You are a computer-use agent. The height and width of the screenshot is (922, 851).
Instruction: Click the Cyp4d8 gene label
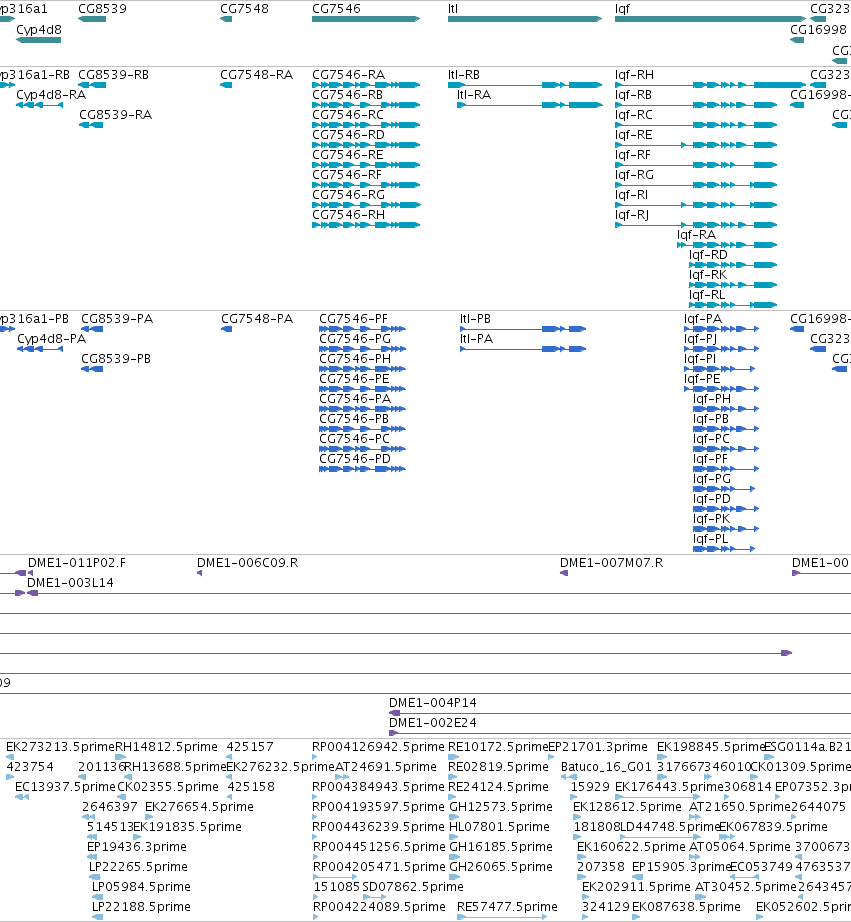(39, 30)
